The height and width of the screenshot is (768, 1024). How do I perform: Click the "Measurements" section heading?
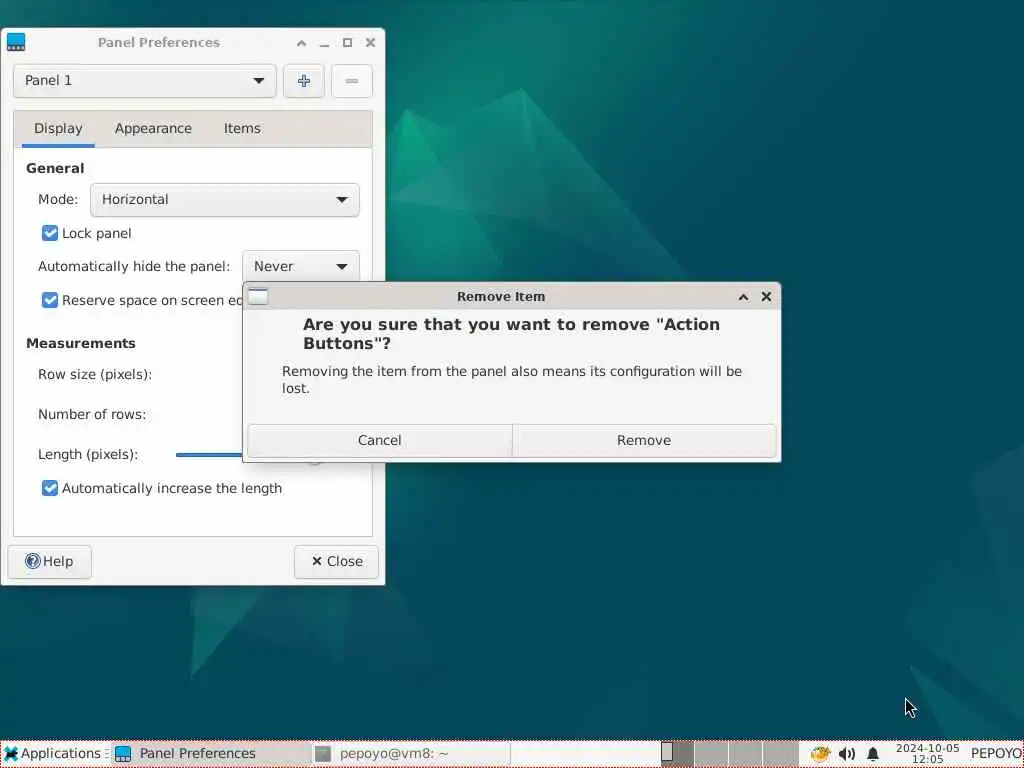(81, 344)
